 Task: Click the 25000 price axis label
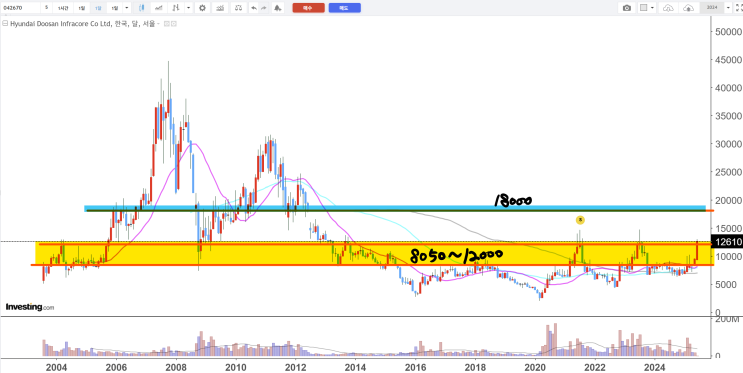point(728,172)
